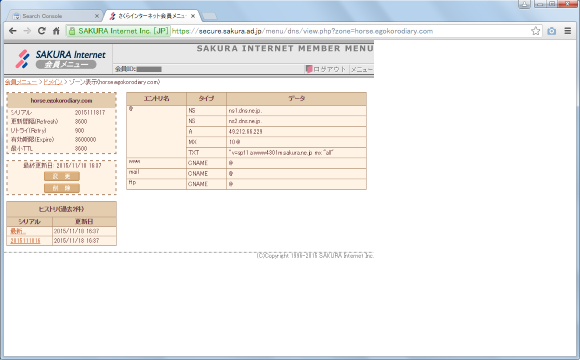The height and width of the screenshot is (360, 580).
Task: Open history serial 2015111816 link
Action: point(25,241)
